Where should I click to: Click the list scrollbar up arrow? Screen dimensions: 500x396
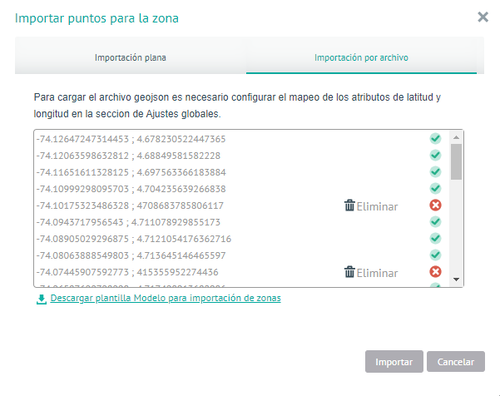point(456,137)
